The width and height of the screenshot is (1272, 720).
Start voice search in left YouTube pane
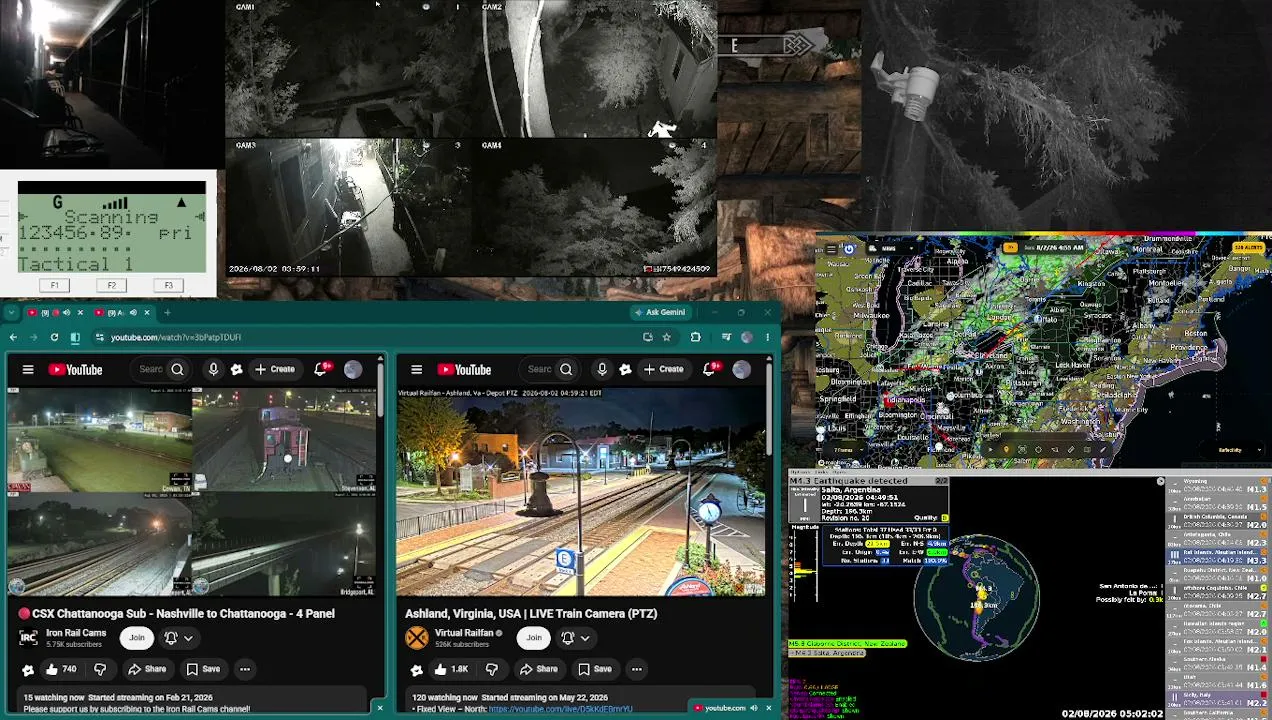click(213, 369)
